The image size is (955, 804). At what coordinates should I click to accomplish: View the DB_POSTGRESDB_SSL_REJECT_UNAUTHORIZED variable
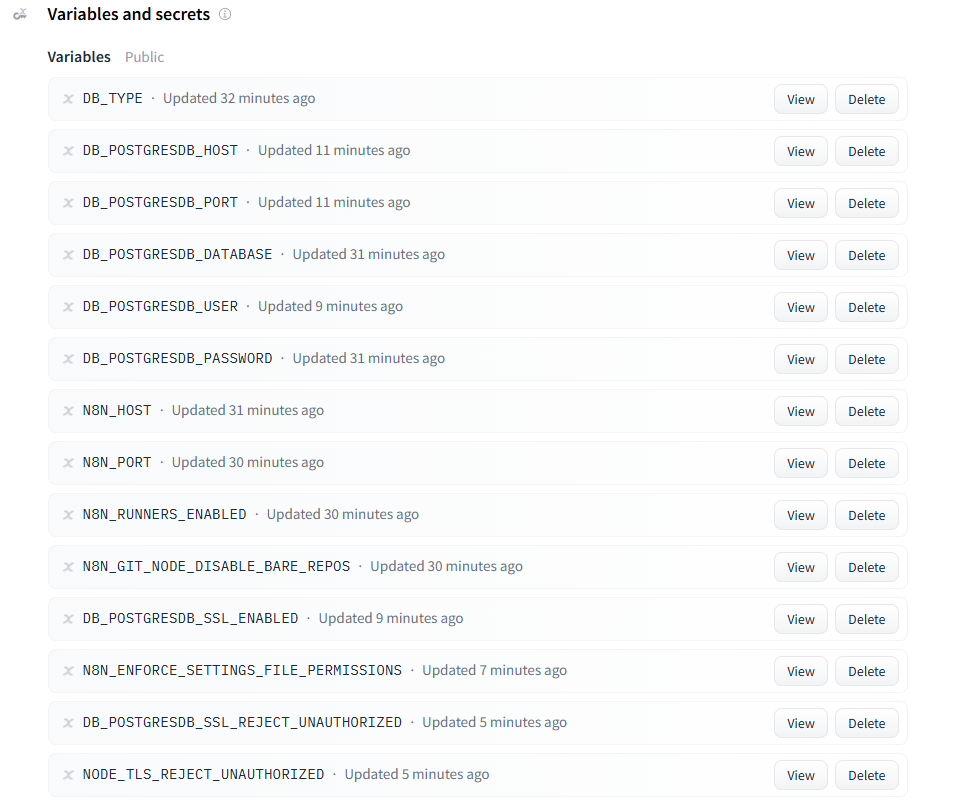pyautogui.click(x=800, y=723)
